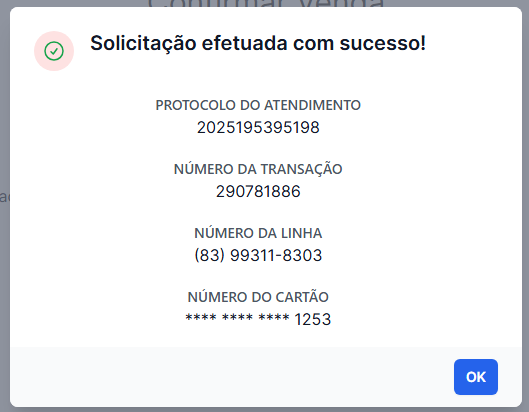Click the gray dialog footer bar
The width and height of the screenshot is (529, 412).
(x=266, y=377)
